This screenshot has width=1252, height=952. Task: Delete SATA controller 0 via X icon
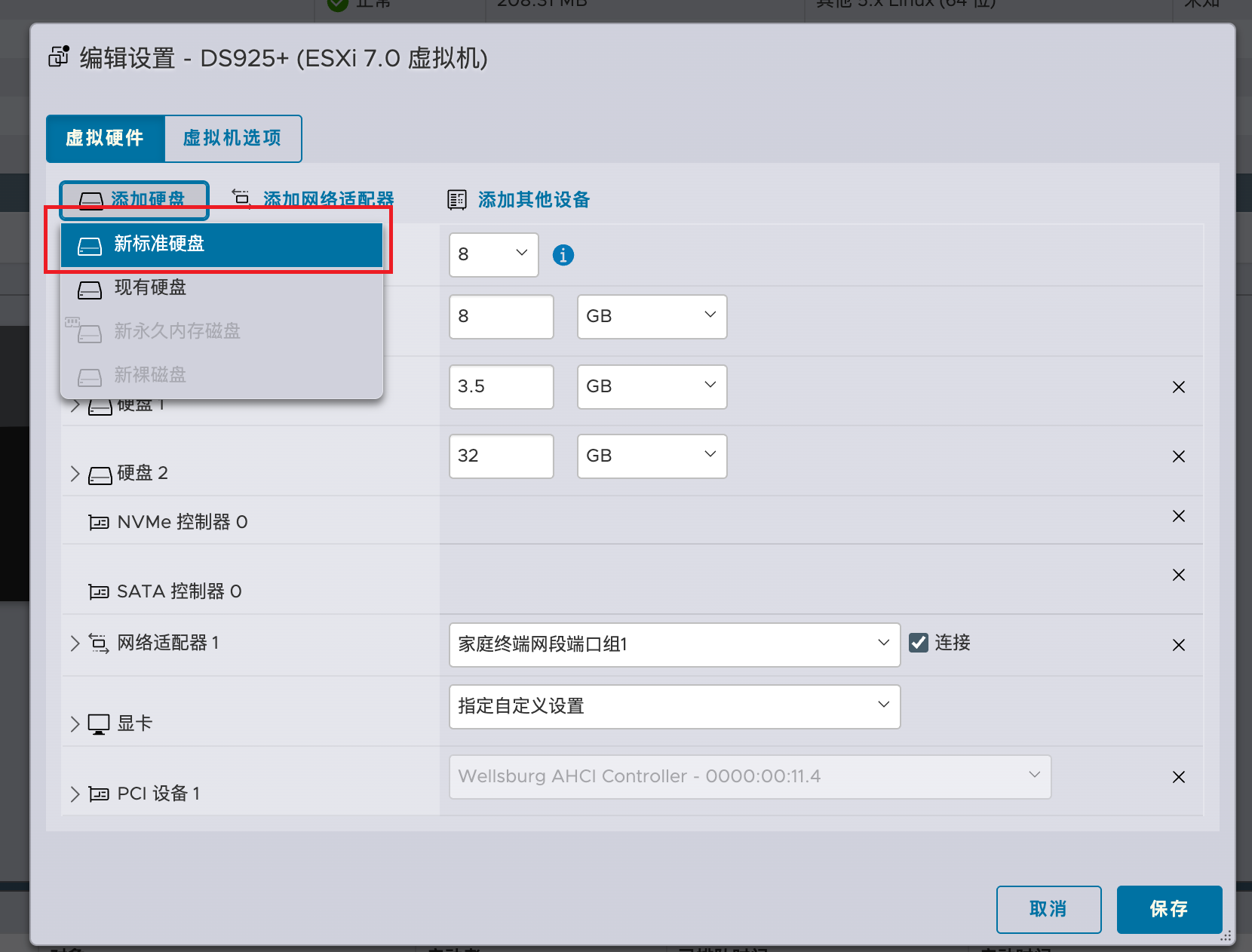tap(1178, 575)
